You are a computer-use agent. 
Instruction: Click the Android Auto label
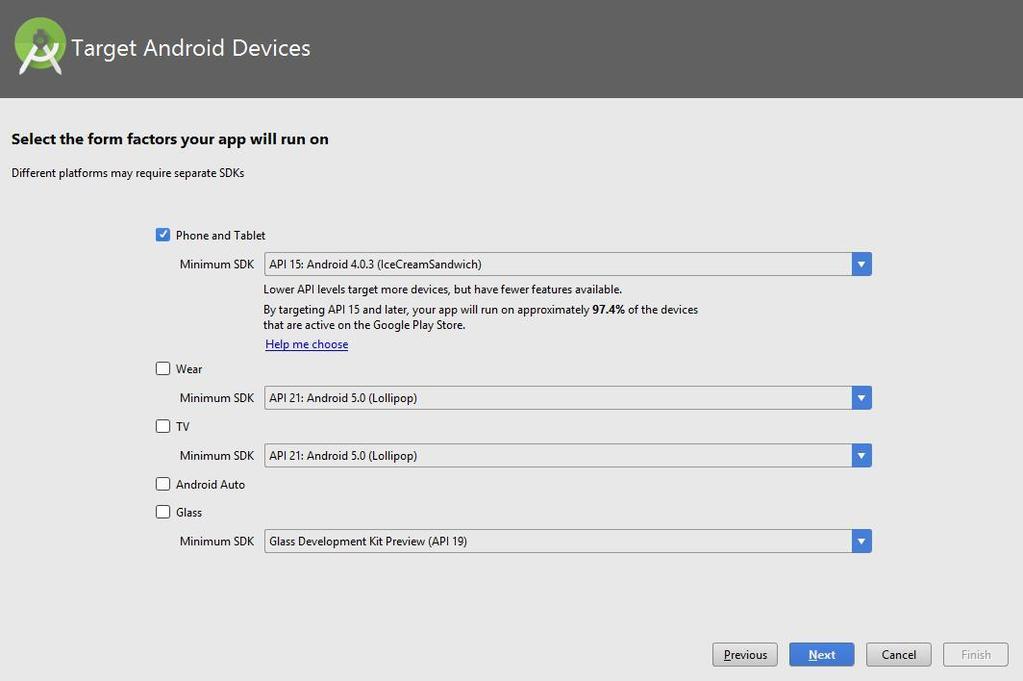tap(210, 485)
